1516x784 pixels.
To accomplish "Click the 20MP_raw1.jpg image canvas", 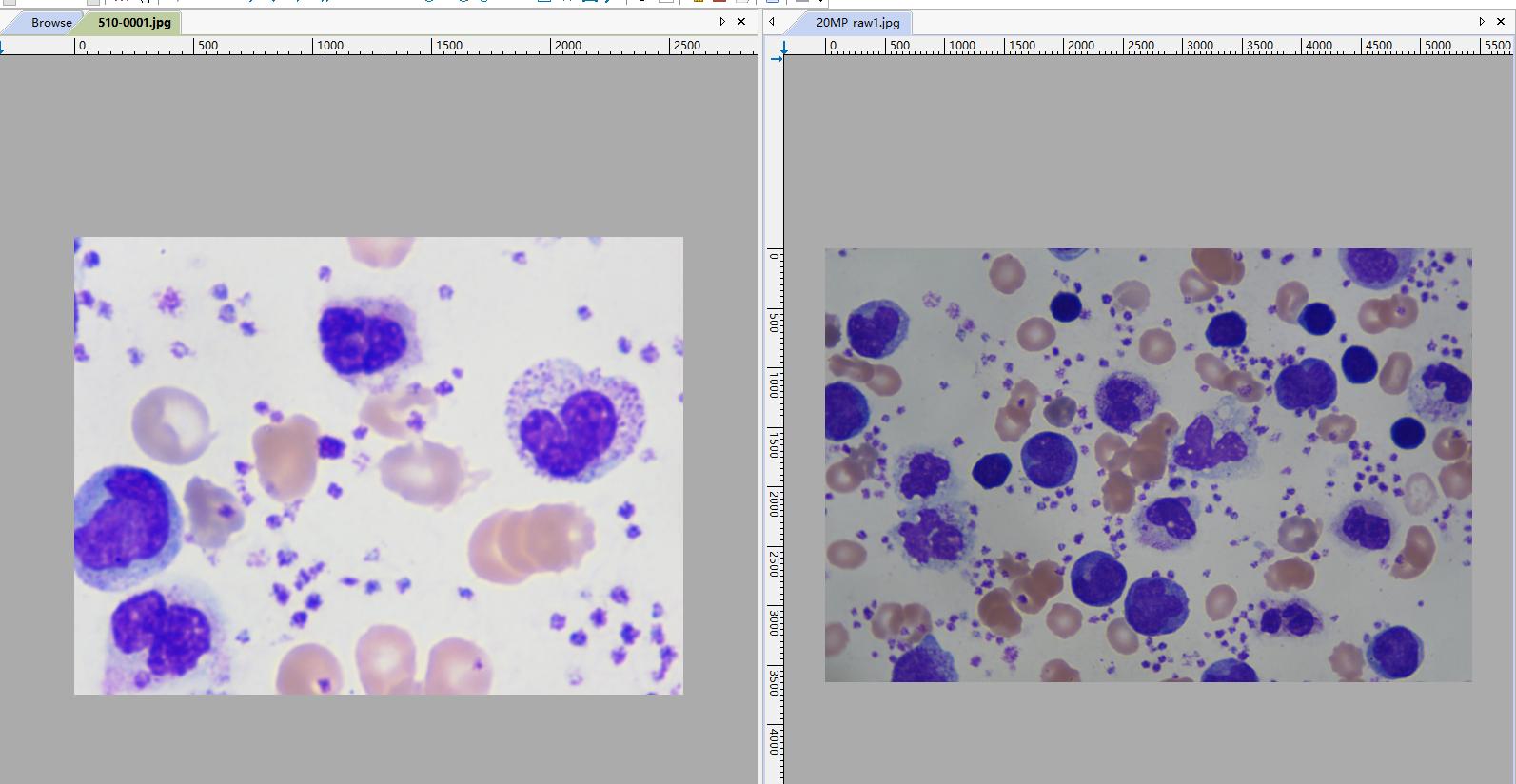I will coord(1148,465).
